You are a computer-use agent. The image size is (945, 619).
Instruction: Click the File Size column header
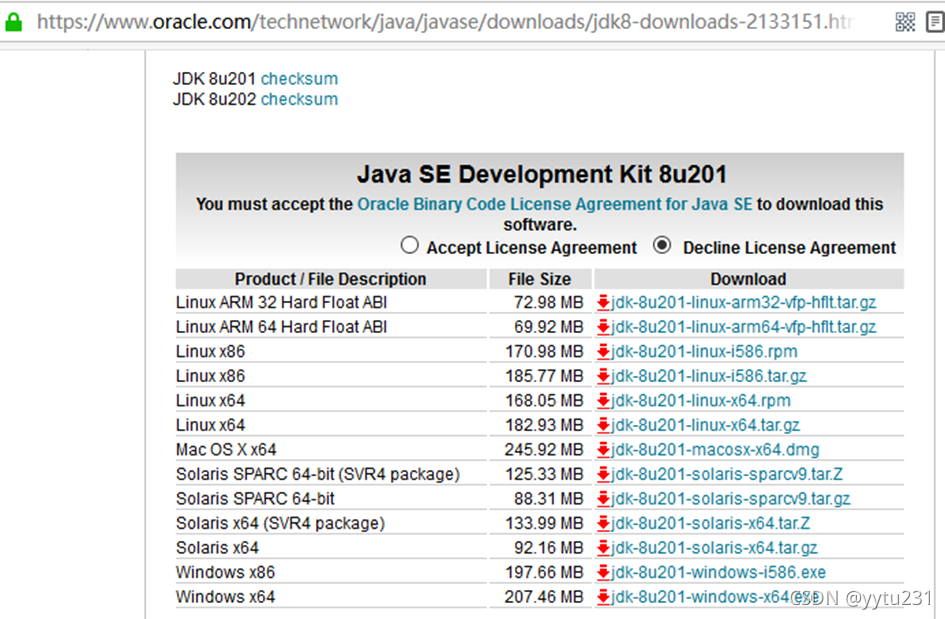[539, 279]
